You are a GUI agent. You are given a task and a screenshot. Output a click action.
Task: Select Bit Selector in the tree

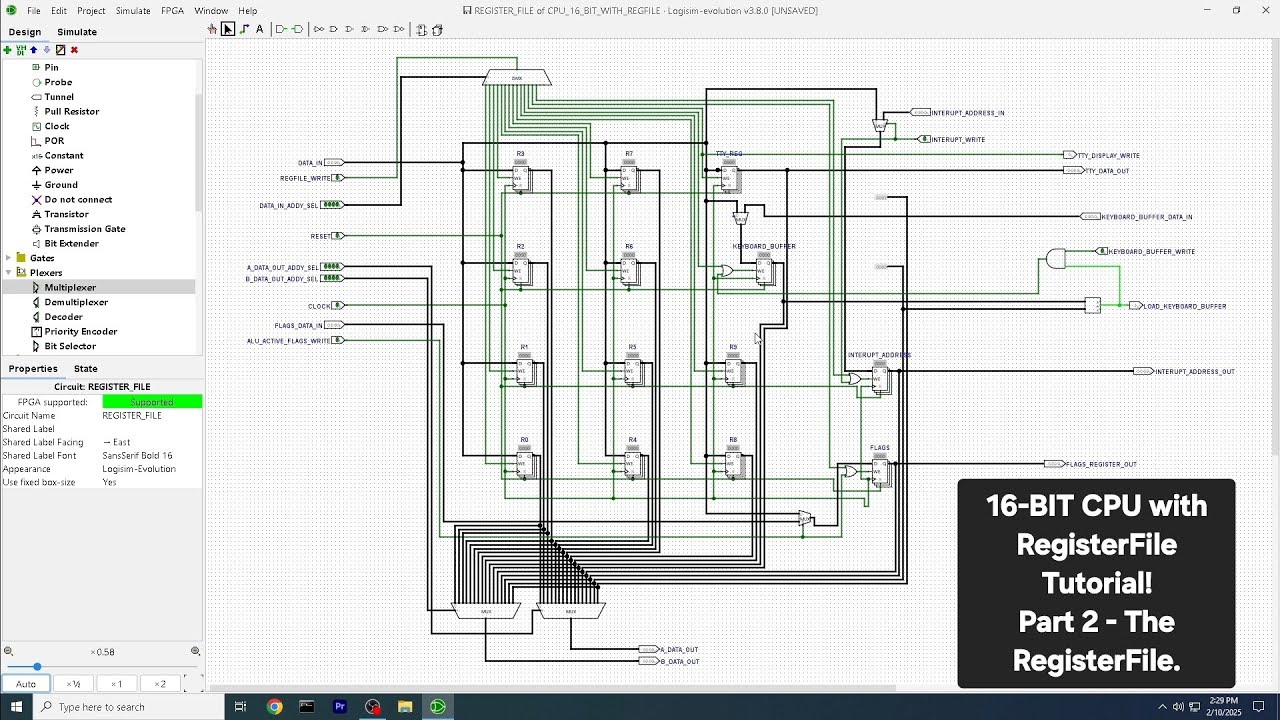[70, 346]
